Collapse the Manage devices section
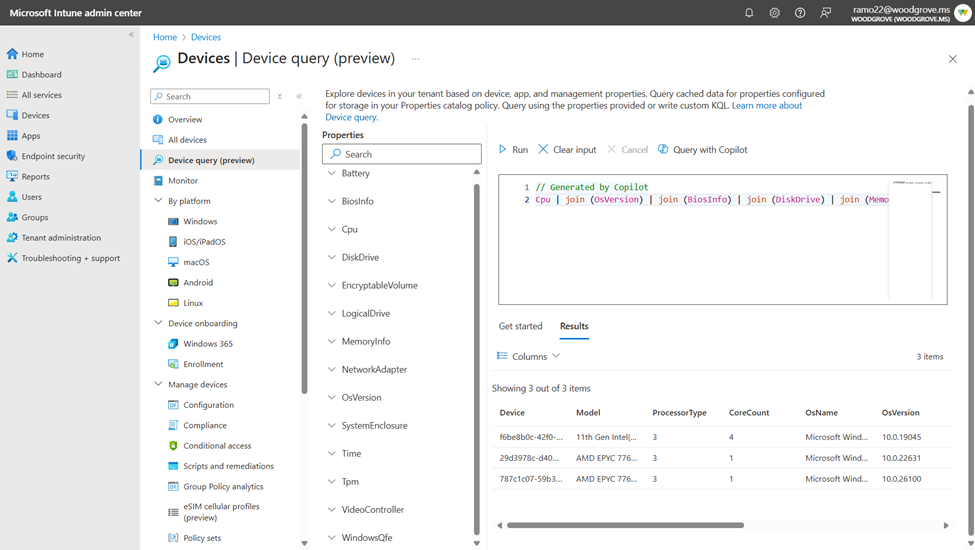Viewport: 975px width, 550px height. pyautogui.click(x=158, y=384)
